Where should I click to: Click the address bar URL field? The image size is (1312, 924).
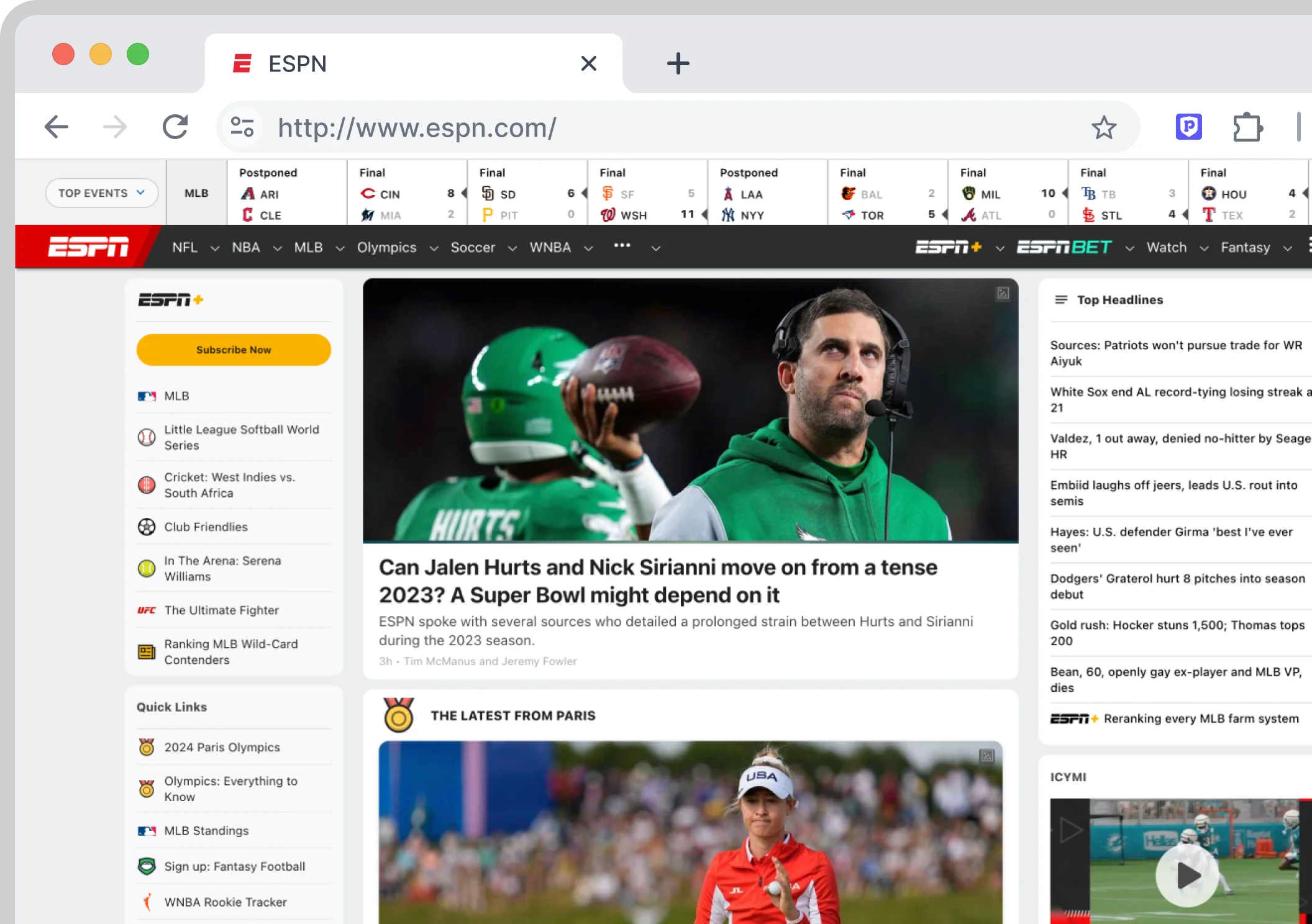677,127
